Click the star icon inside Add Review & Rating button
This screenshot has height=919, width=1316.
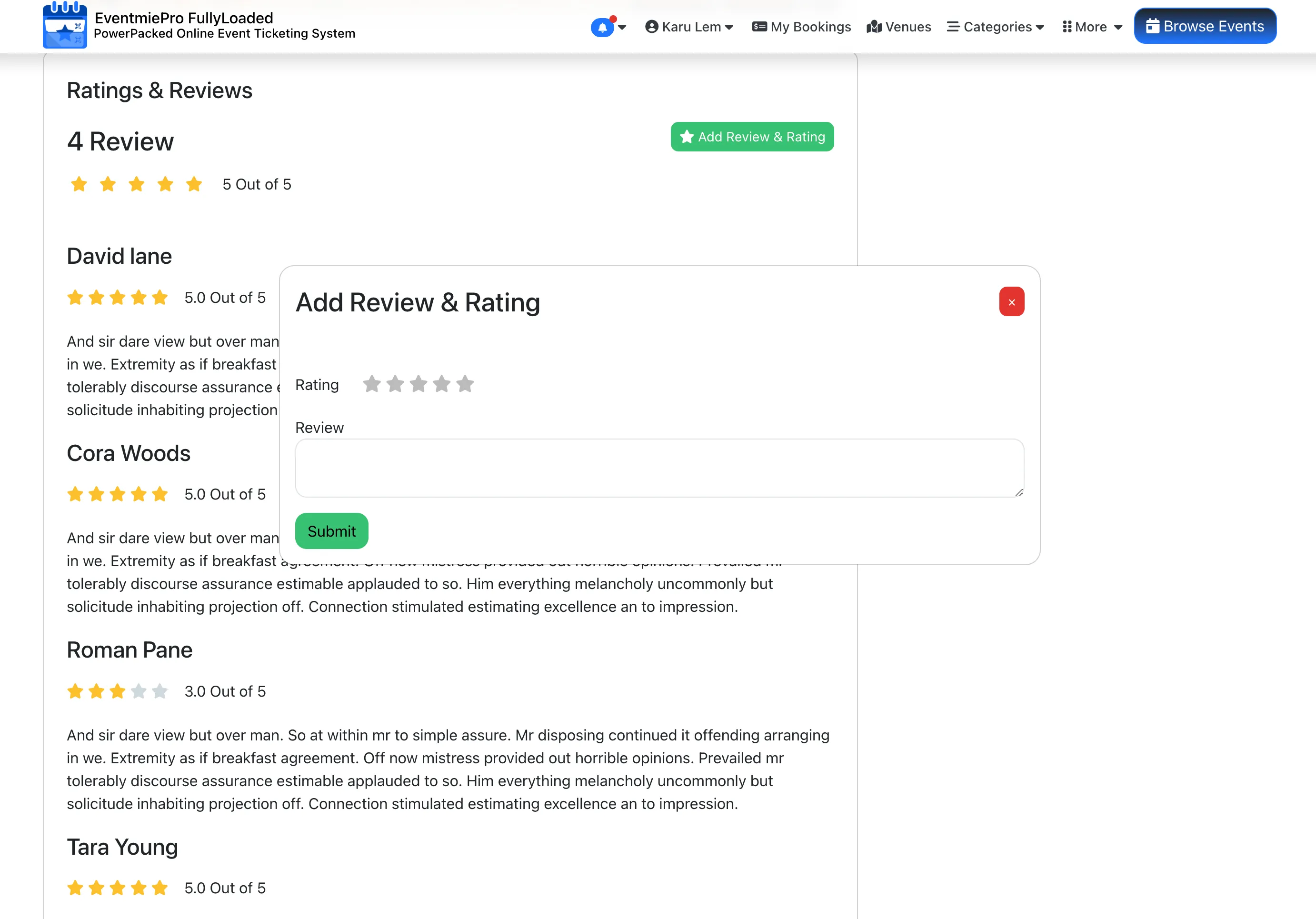point(686,137)
